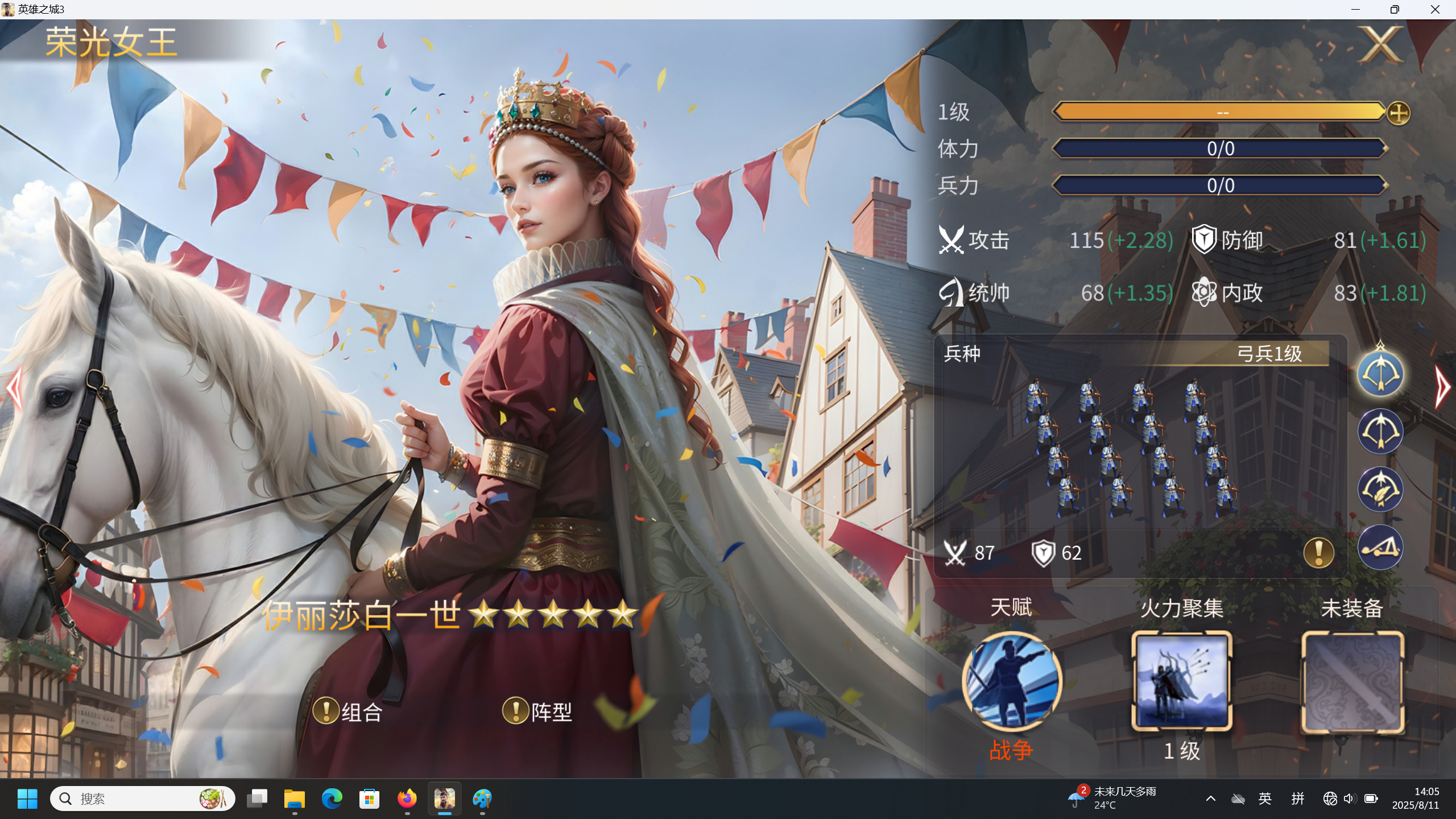This screenshot has height=819, width=1456.
Task: Select the siege ballista troop icon
Action: point(1380,547)
